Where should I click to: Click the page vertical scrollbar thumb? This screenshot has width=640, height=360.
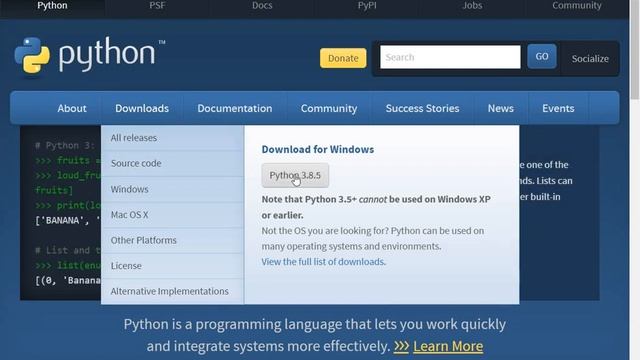coord(635,49)
